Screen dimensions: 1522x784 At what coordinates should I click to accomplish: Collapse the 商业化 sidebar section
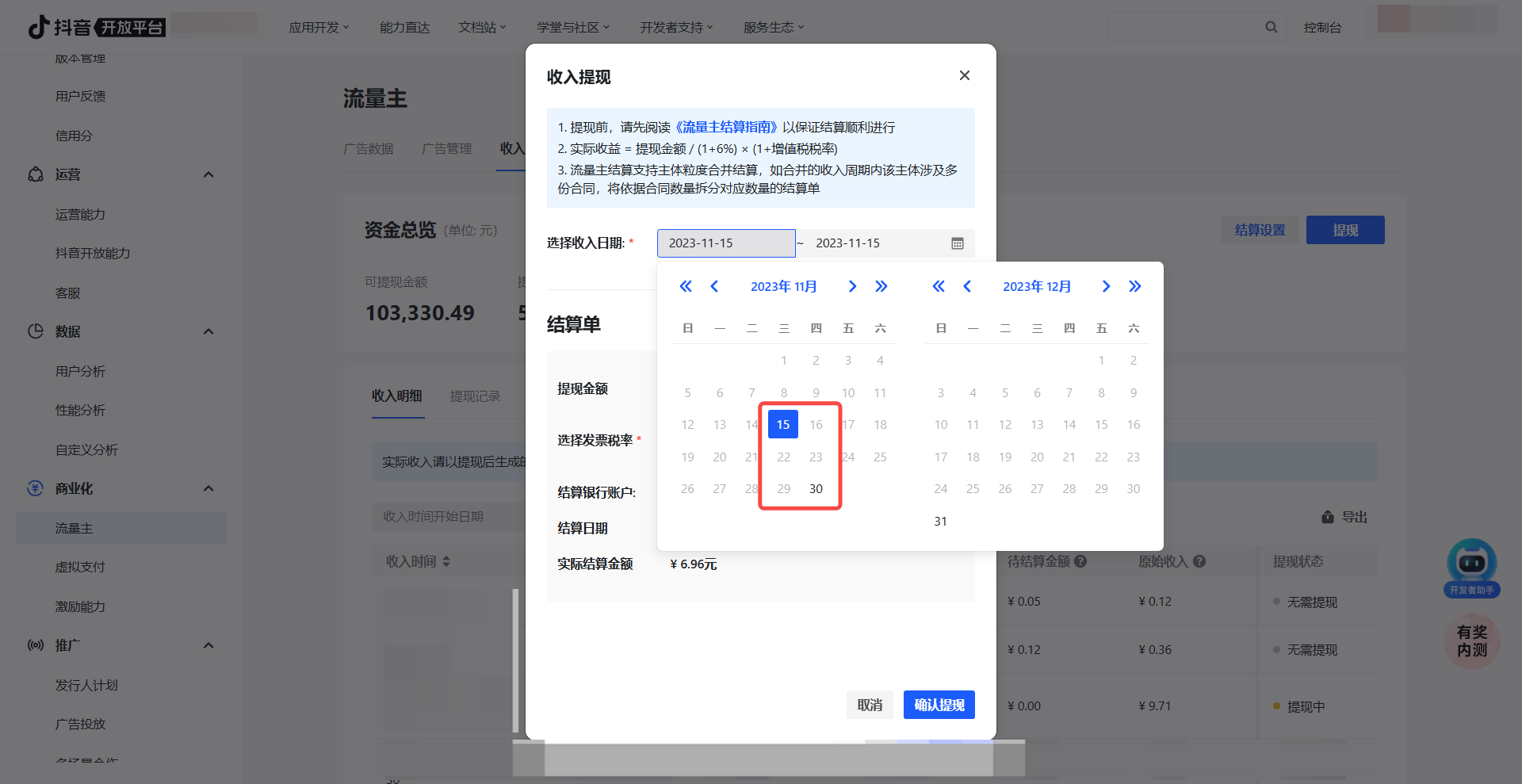click(208, 488)
